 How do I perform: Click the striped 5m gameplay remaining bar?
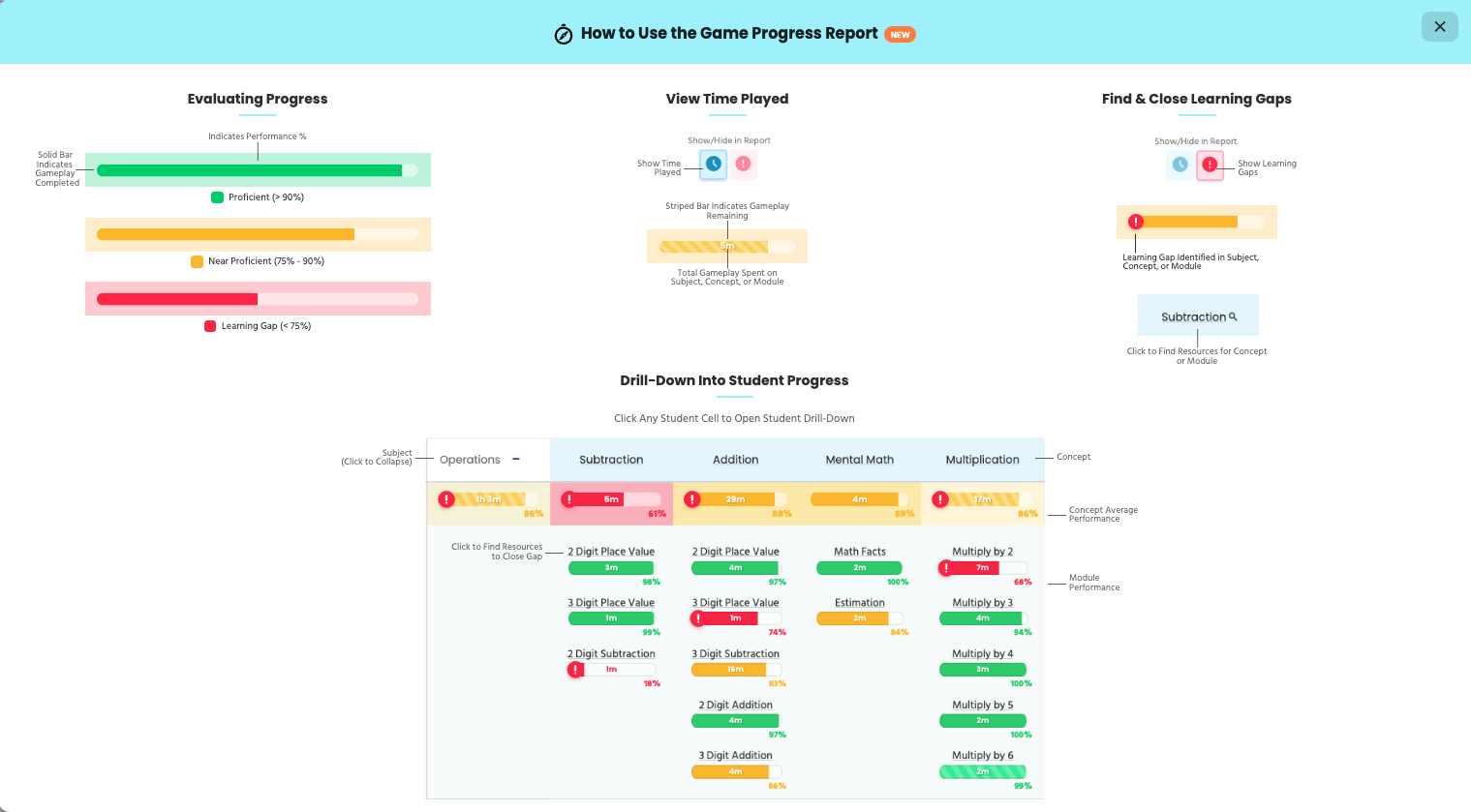(727, 247)
